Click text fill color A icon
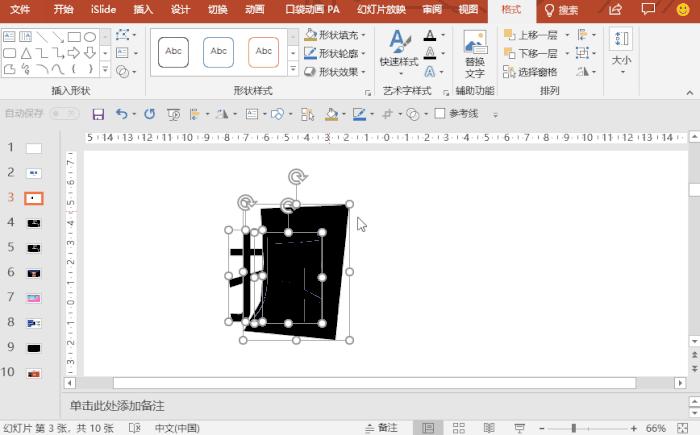Viewport: 700px width, 435px height. (x=430, y=35)
